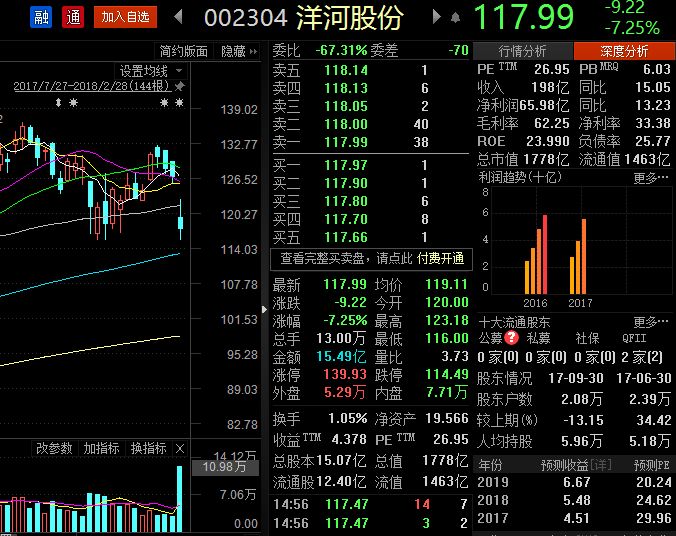Click the 私募 shareholder category

point(538,338)
